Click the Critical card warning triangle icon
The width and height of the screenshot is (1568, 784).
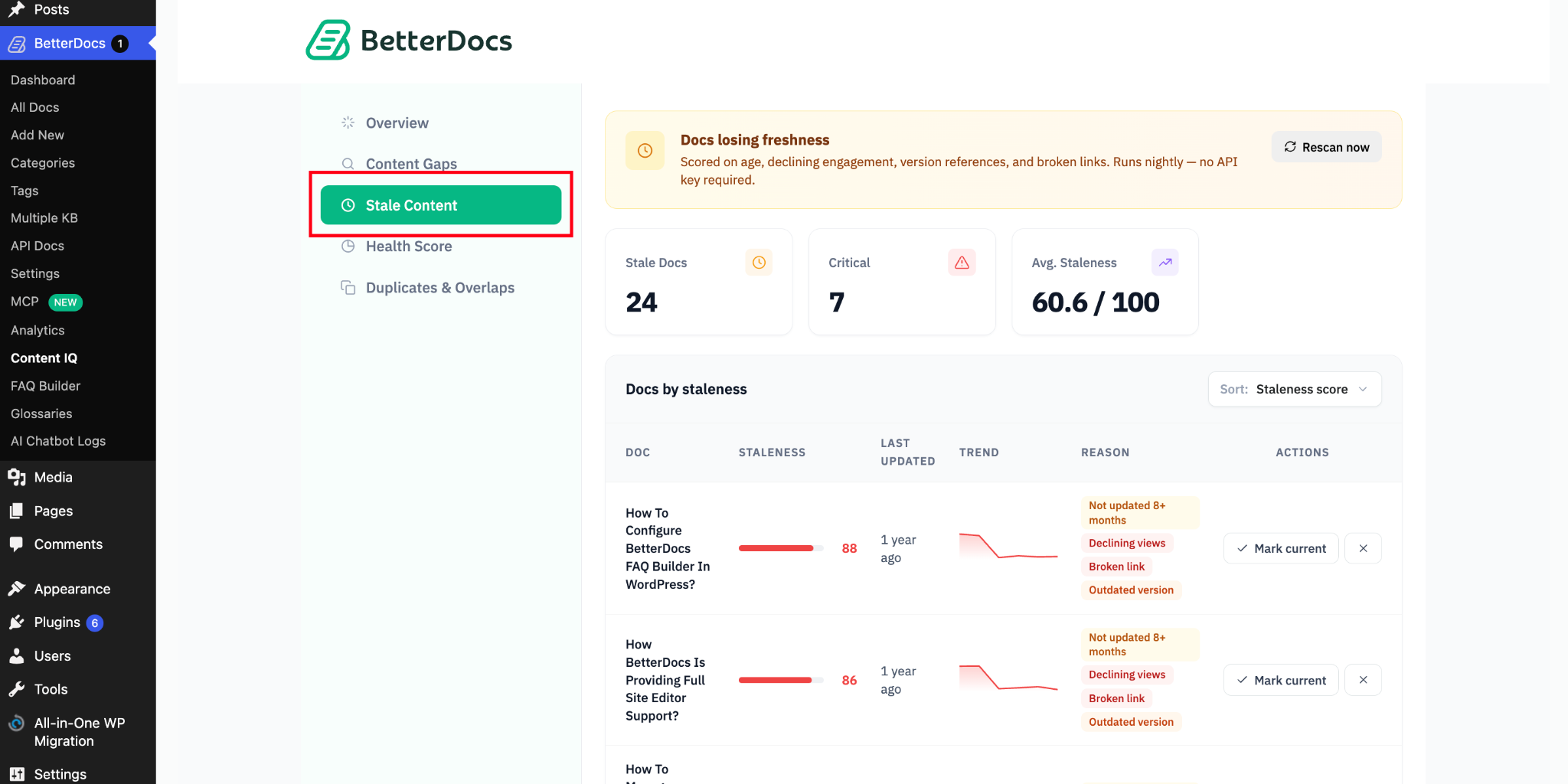coord(962,263)
